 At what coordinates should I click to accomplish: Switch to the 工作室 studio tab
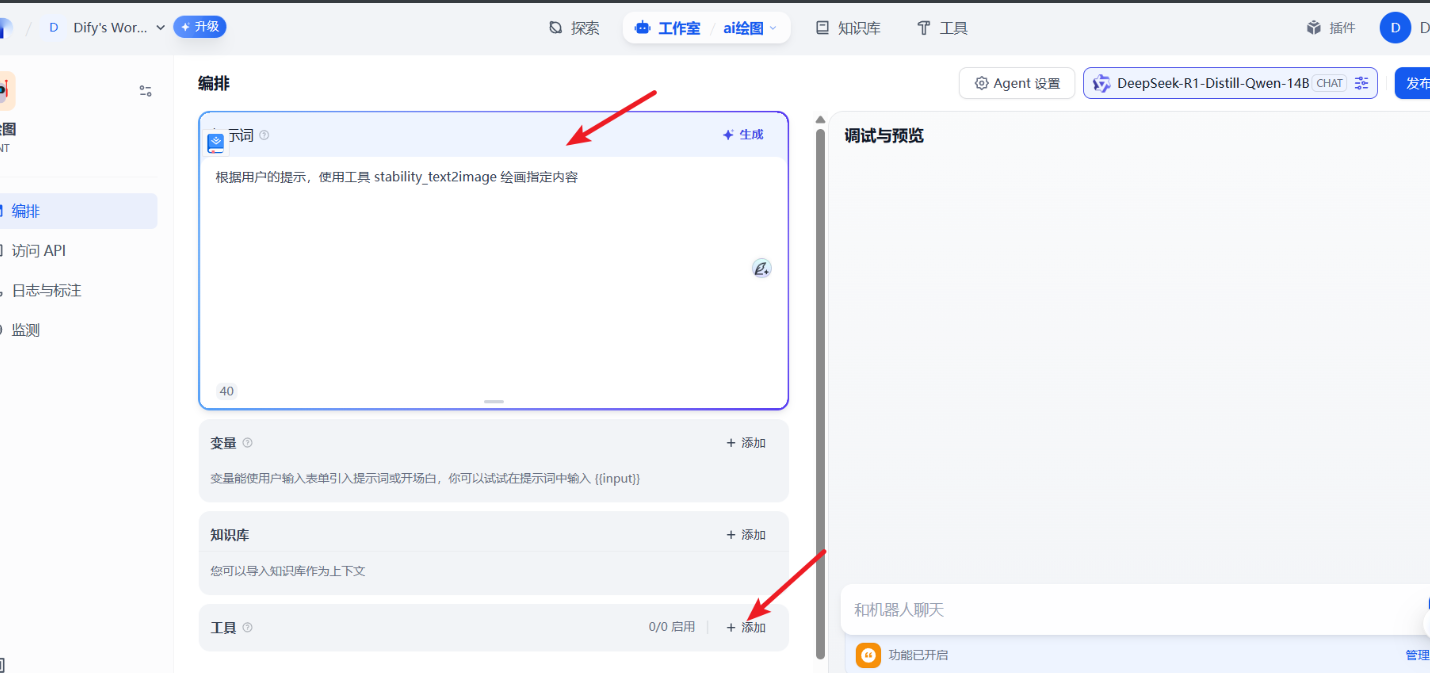click(668, 28)
